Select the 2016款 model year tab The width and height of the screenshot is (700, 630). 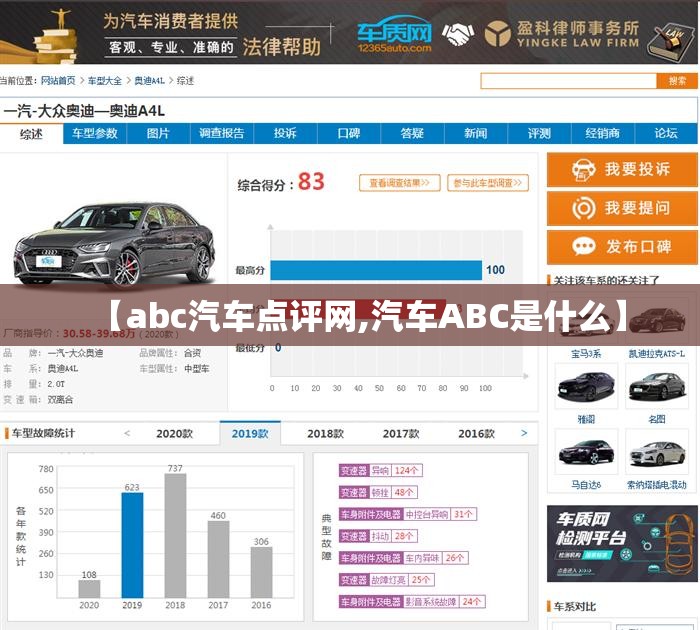[x=476, y=434]
